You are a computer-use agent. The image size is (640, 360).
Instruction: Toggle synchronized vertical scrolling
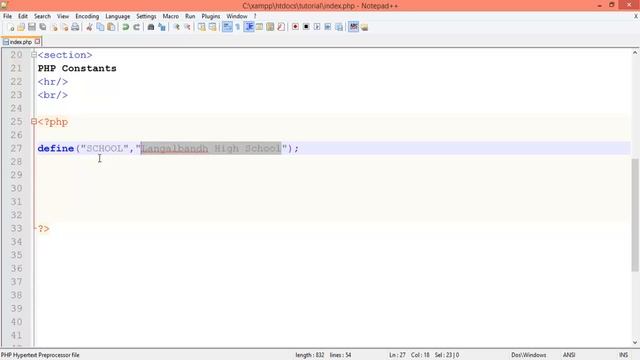tap(202, 27)
